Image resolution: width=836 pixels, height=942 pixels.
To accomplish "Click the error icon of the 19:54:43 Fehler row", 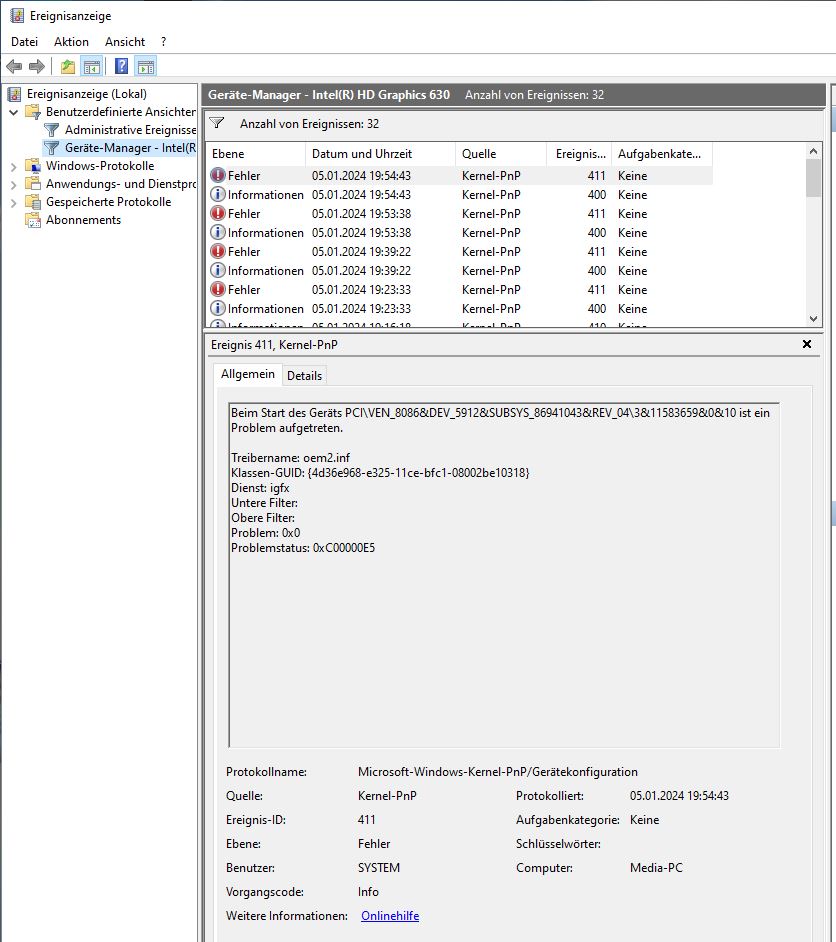I will [x=217, y=175].
